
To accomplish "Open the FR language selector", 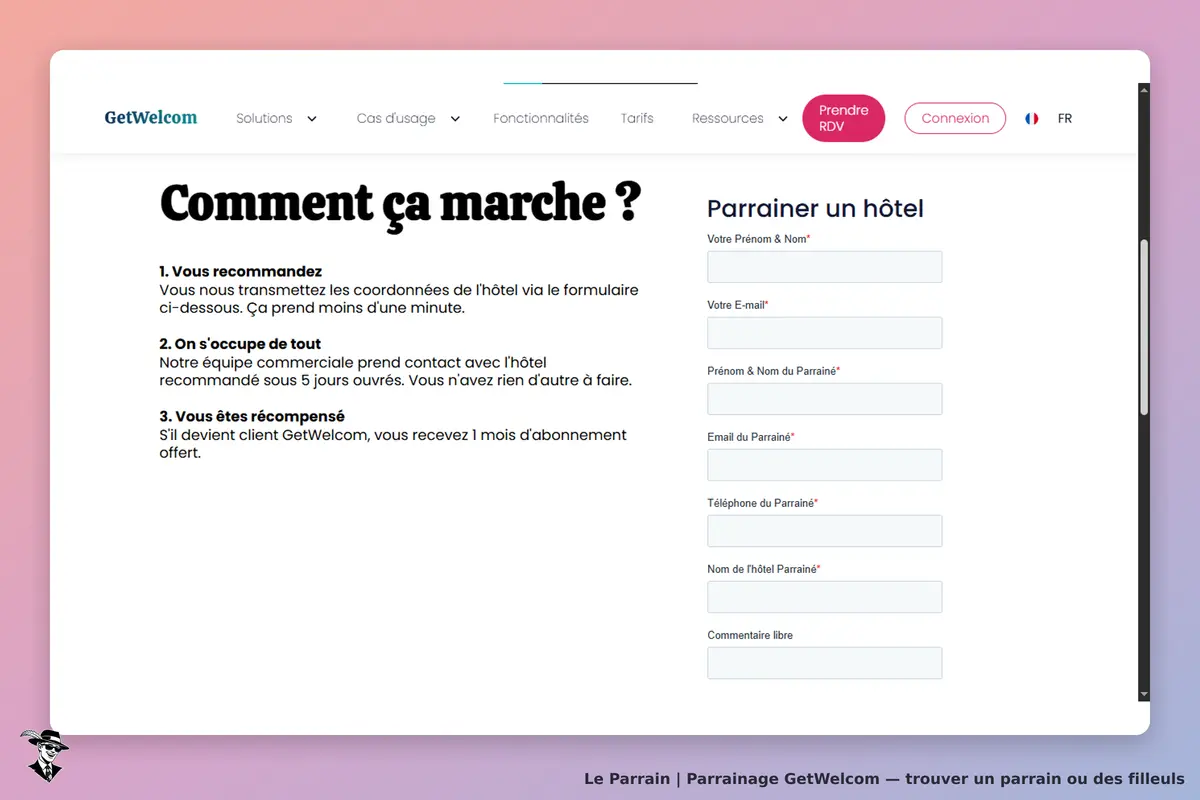I will (1065, 118).
